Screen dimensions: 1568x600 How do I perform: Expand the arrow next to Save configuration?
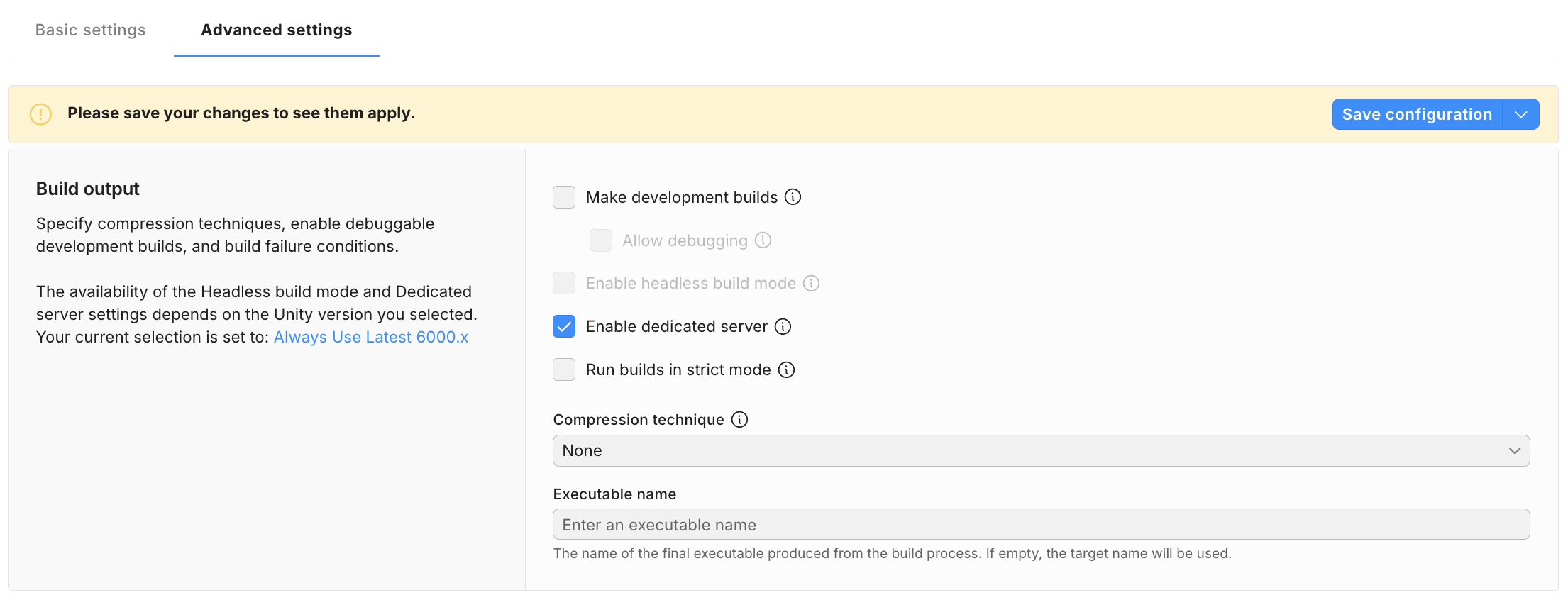click(1520, 114)
